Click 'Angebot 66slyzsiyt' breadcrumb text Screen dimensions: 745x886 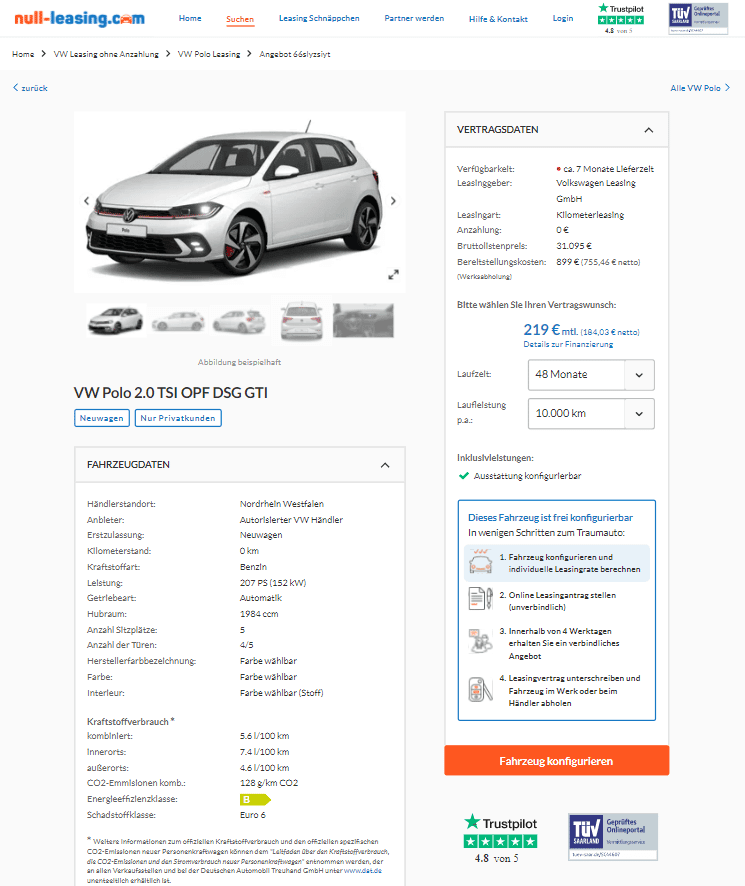[294, 54]
